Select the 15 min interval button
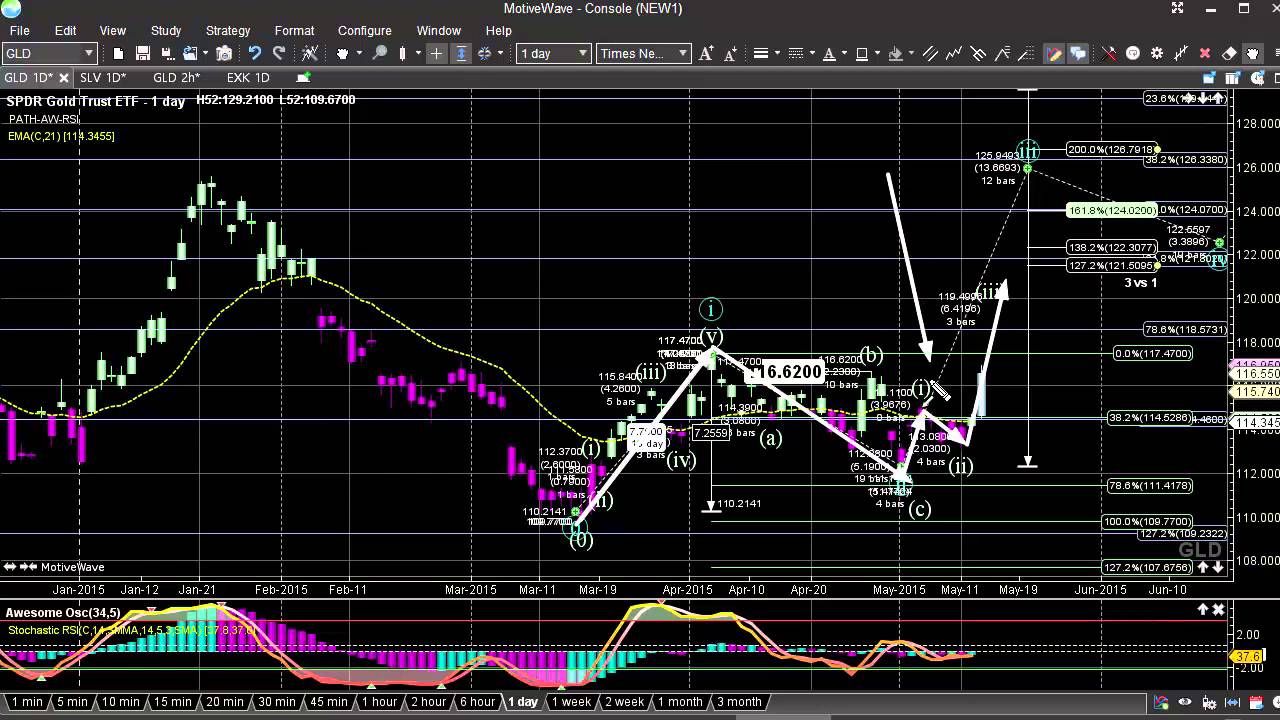Image resolution: width=1280 pixels, height=720 pixels. tap(172, 702)
